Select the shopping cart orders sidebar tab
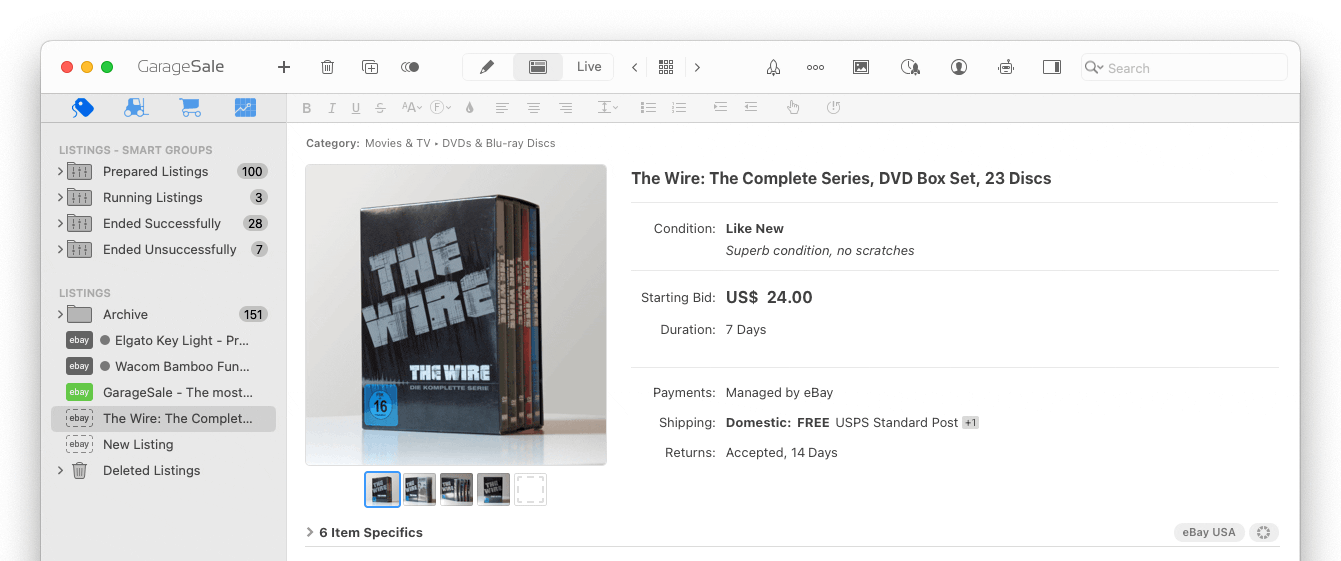 coord(190,107)
